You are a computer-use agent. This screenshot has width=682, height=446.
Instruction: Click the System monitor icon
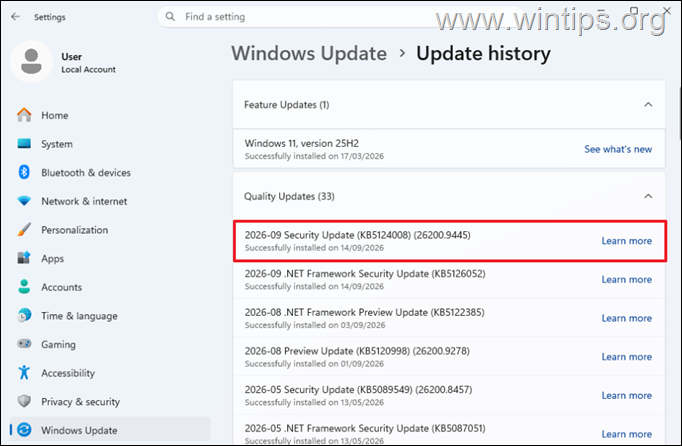24,144
